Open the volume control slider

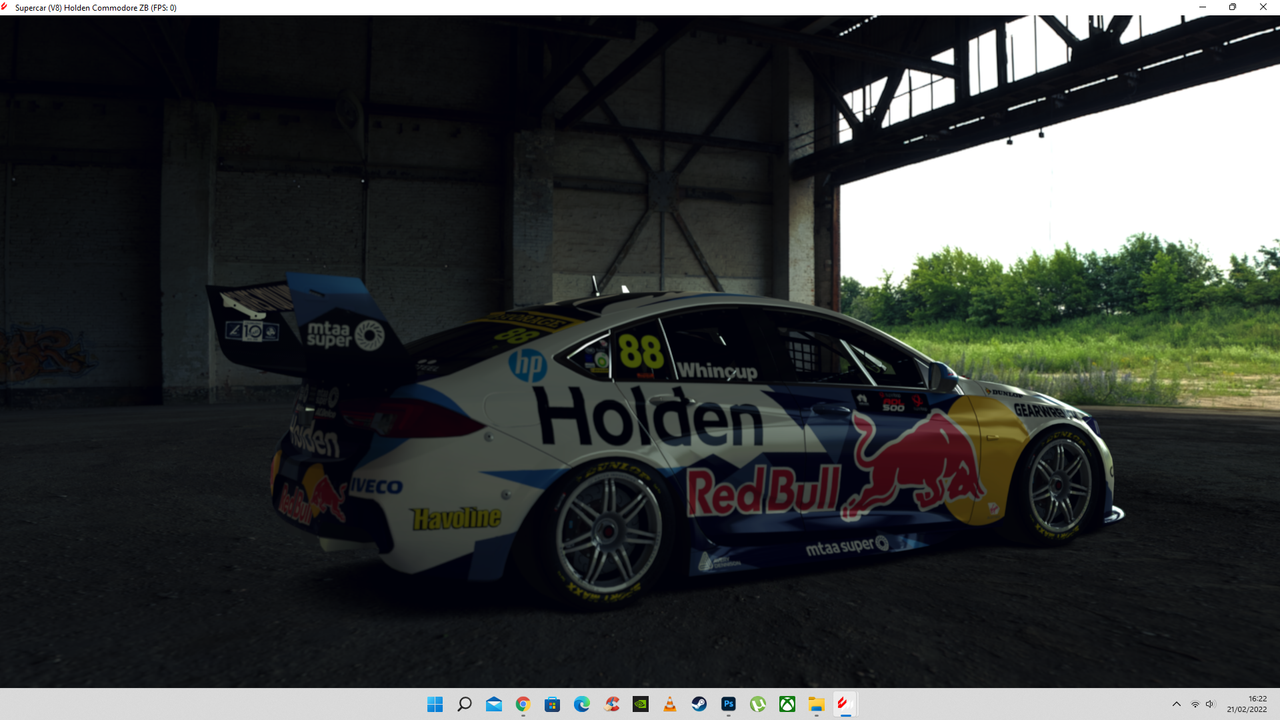click(x=1210, y=704)
